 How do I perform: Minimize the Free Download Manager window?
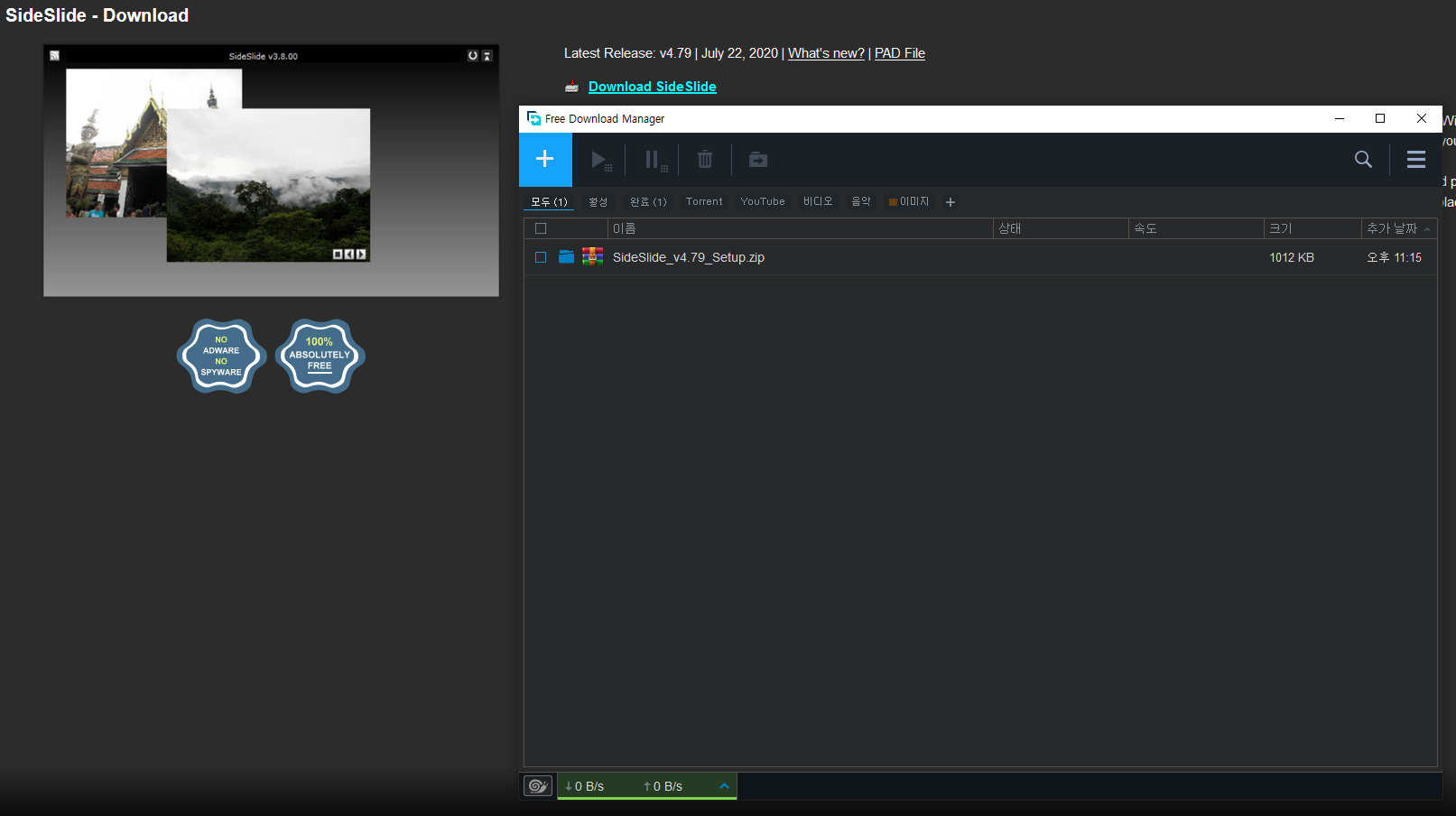1340,118
